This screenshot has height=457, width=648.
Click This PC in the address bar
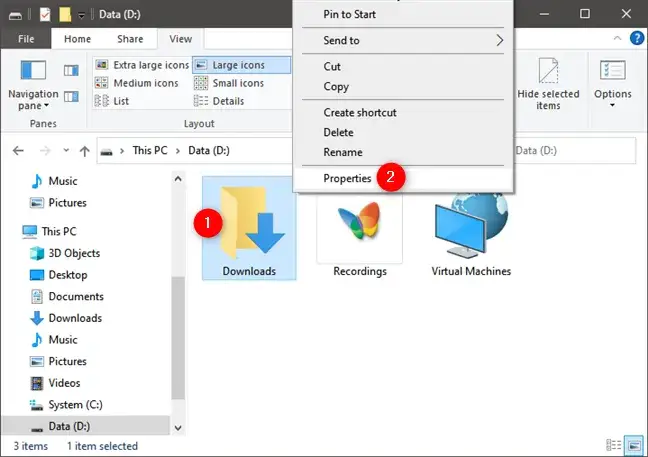pos(150,150)
